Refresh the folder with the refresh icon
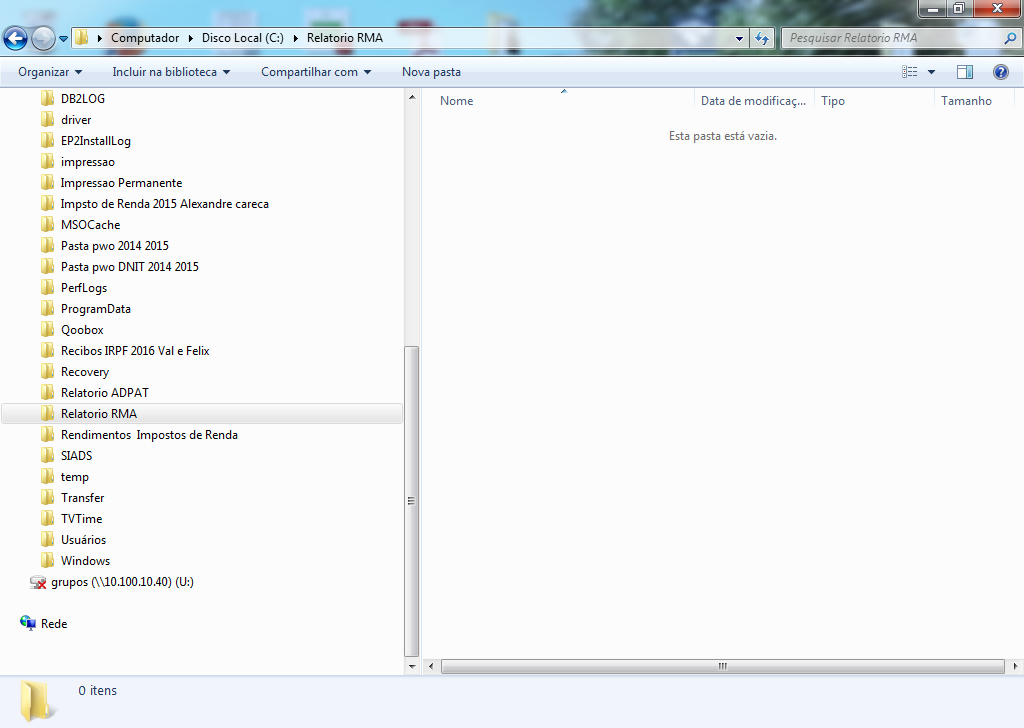Screen dimensions: 1024x728 761,39
